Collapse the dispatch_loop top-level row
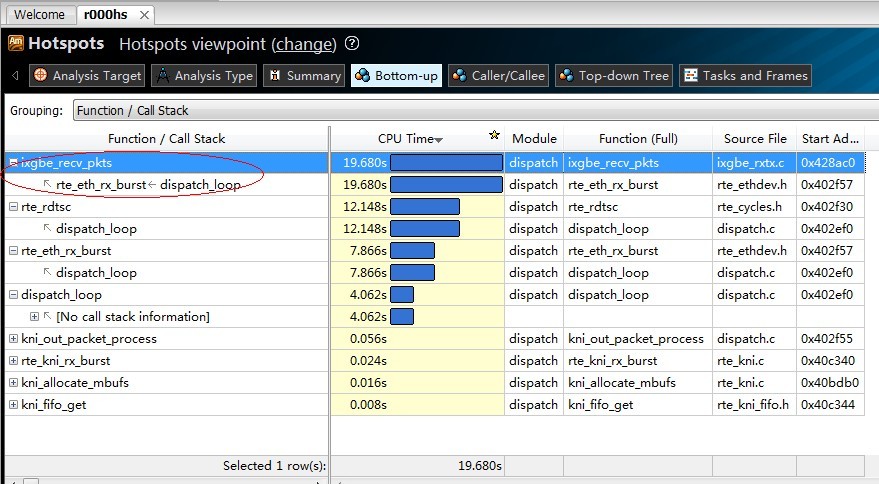 [x=13, y=295]
